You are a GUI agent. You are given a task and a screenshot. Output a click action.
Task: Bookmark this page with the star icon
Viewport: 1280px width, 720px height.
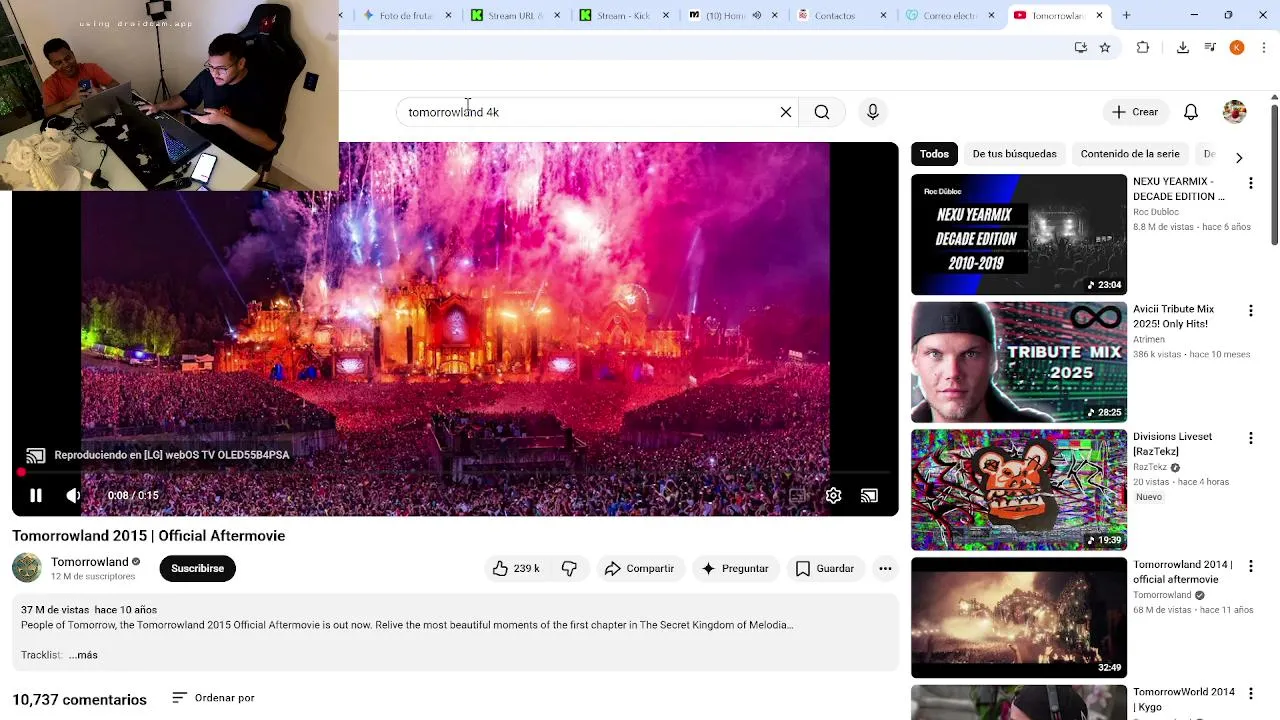pyautogui.click(x=1105, y=47)
